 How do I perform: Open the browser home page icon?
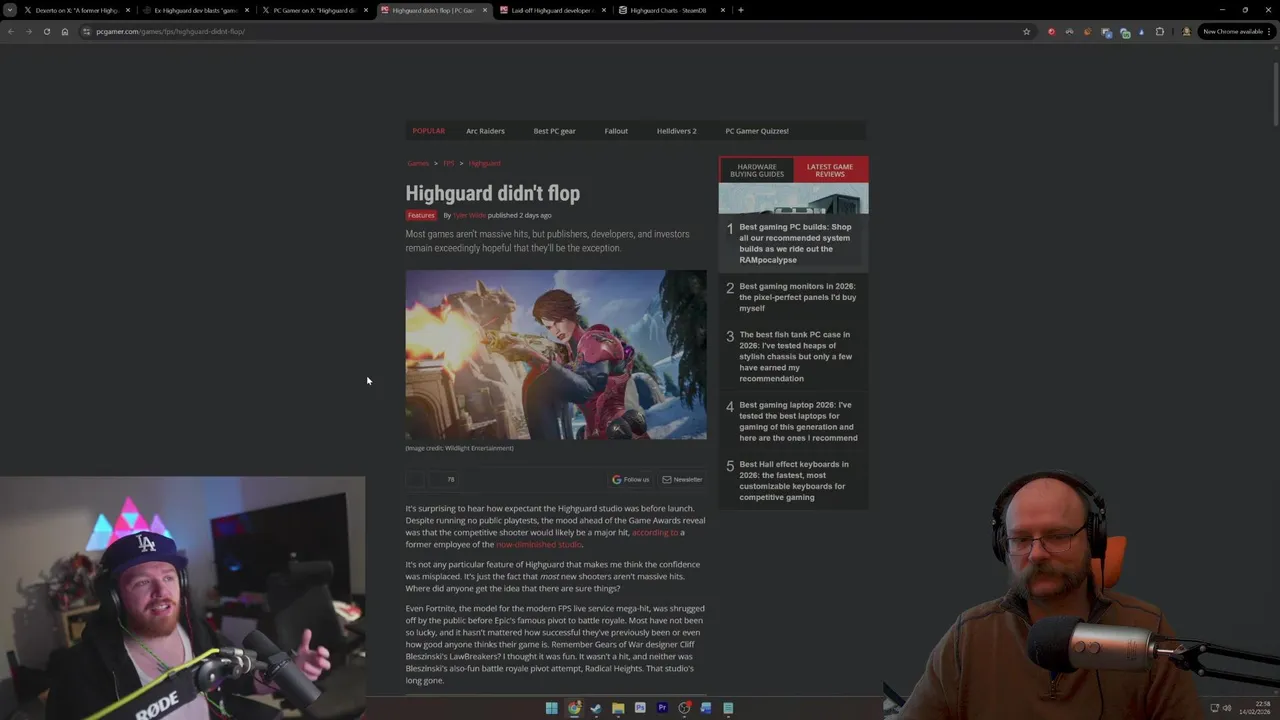click(64, 31)
